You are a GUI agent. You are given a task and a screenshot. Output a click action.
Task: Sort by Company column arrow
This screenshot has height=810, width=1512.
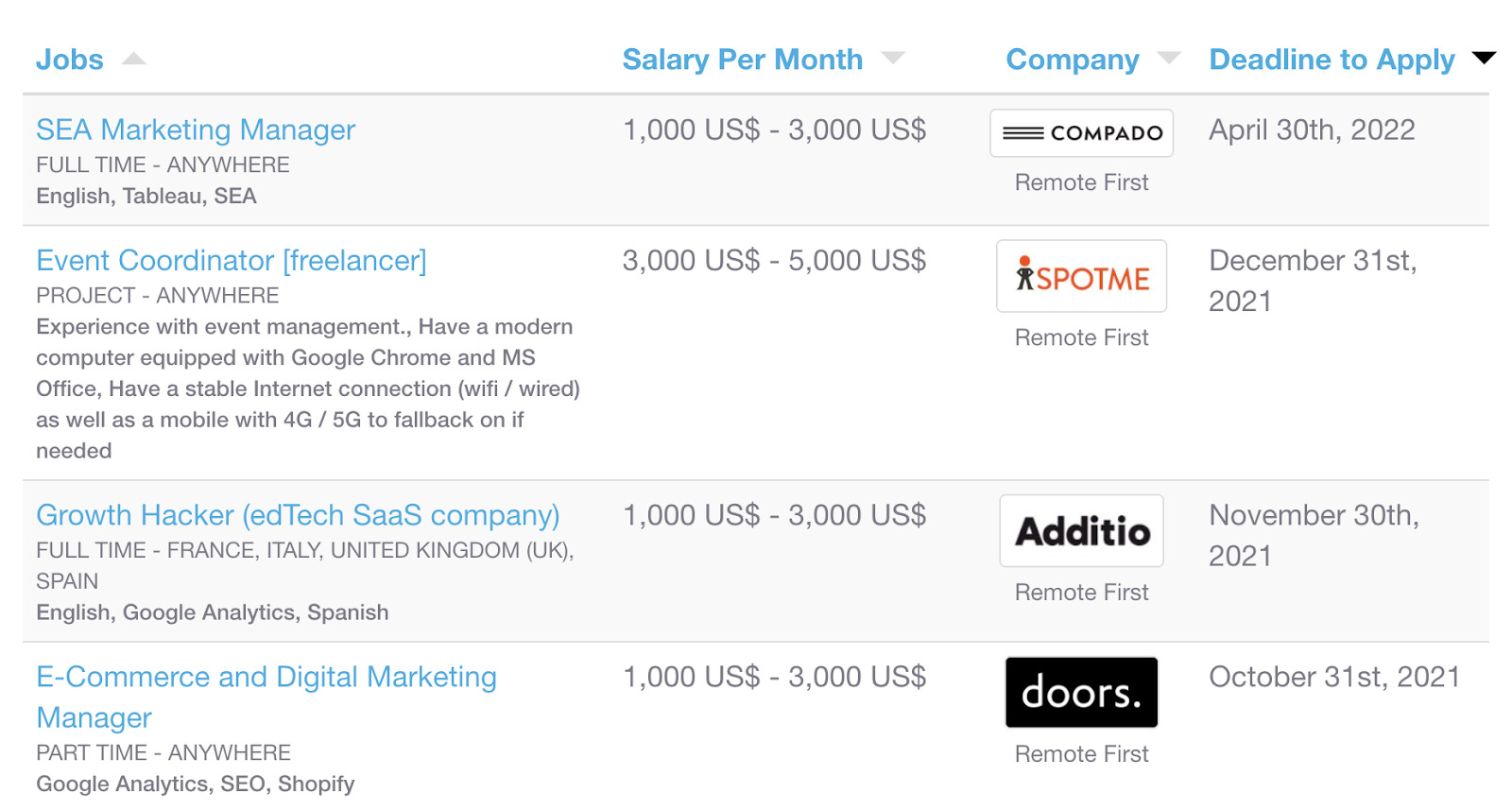(x=1169, y=59)
